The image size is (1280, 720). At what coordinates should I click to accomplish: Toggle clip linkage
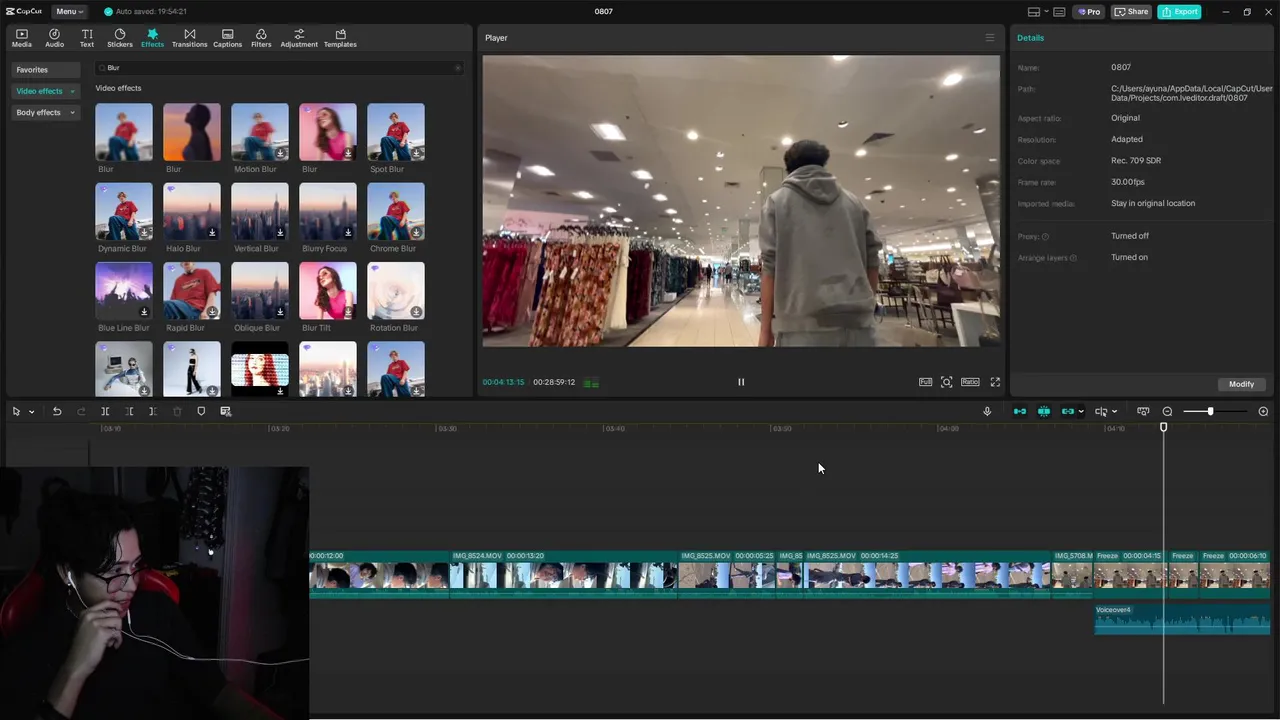[x=1068, y=412]
